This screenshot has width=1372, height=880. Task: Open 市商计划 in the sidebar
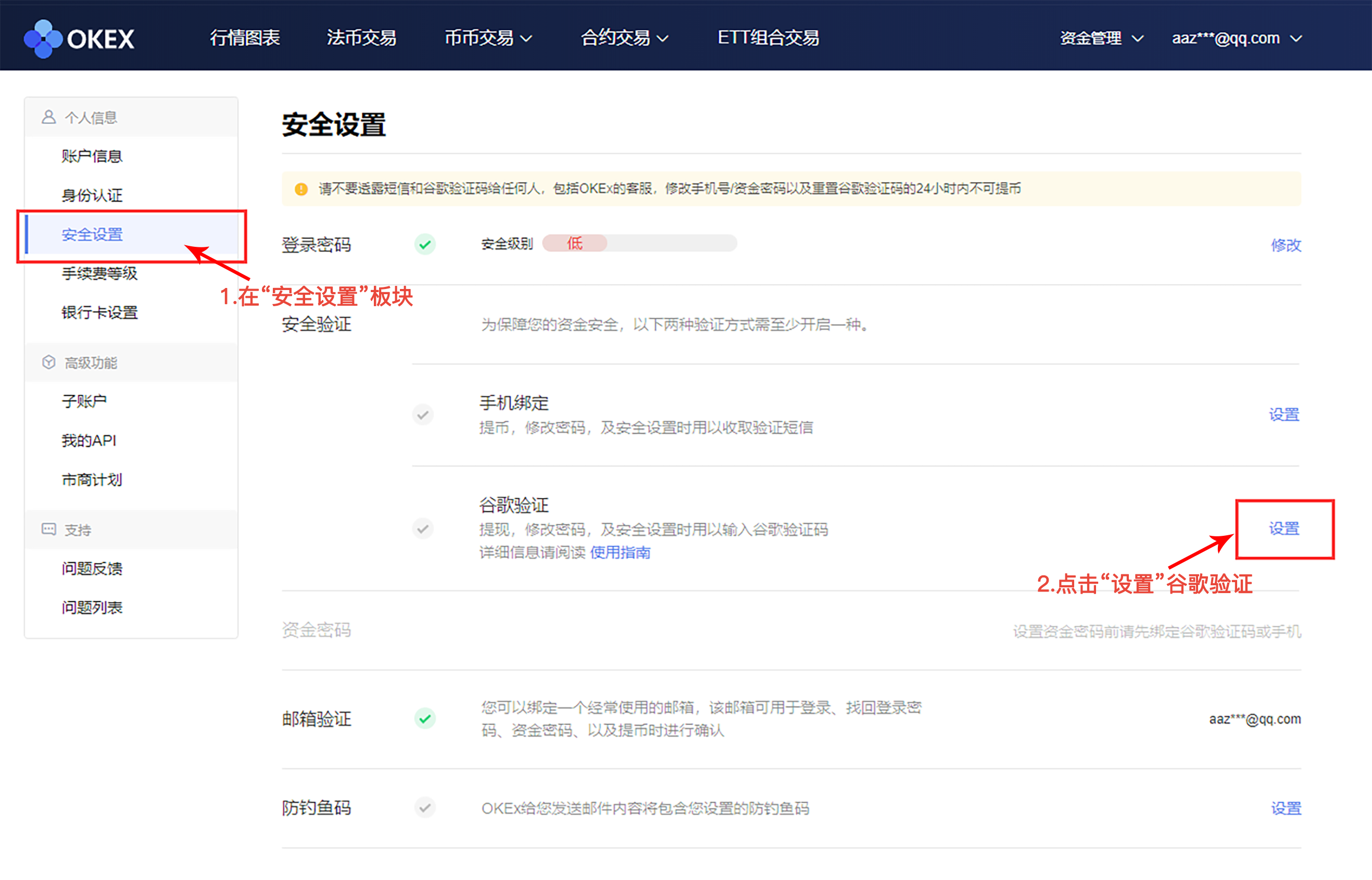pos(92,480)
